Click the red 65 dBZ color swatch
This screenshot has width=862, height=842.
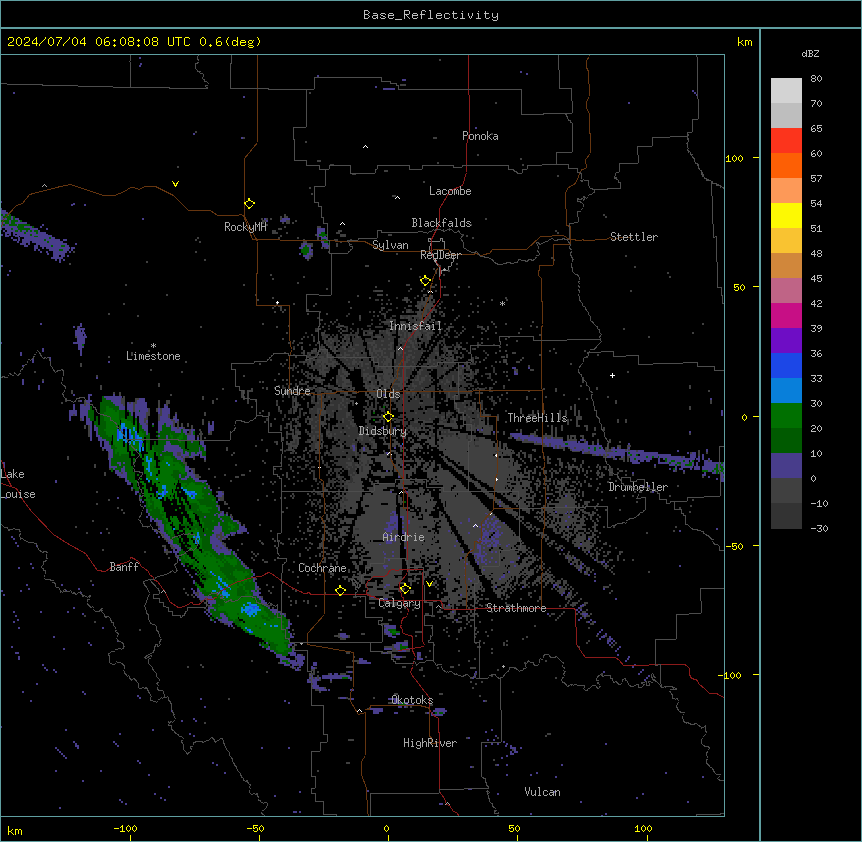786,140
